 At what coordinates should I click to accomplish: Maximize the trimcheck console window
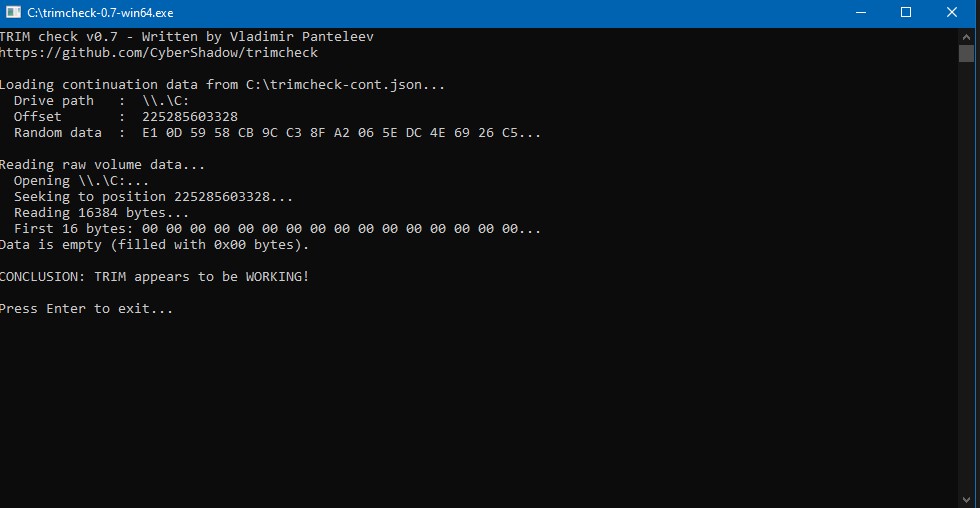click(906, 13)
